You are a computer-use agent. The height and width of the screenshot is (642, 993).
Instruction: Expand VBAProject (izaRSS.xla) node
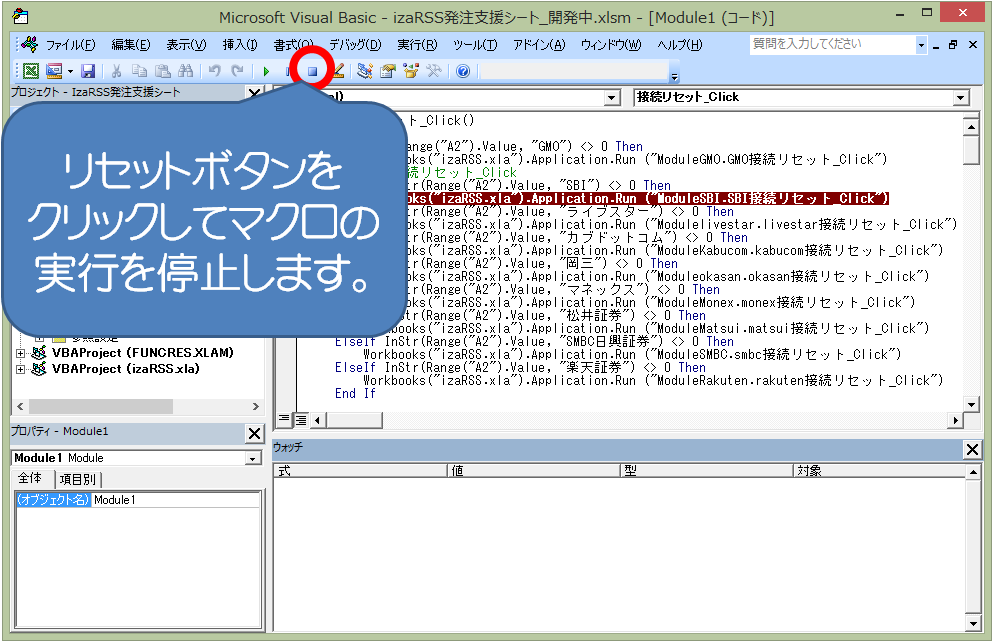20,369
